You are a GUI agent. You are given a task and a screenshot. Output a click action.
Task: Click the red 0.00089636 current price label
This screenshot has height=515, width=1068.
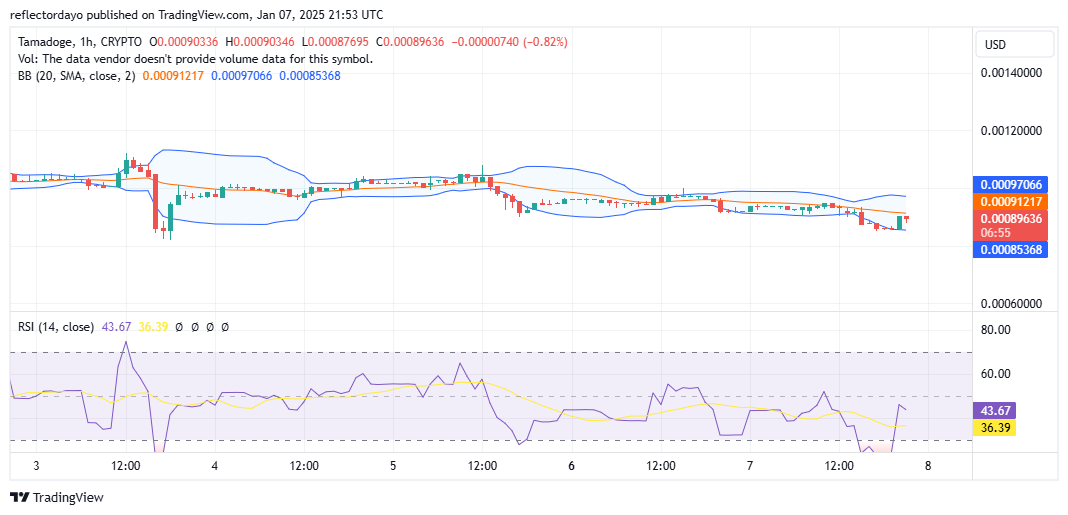(x=1010, y=219)
